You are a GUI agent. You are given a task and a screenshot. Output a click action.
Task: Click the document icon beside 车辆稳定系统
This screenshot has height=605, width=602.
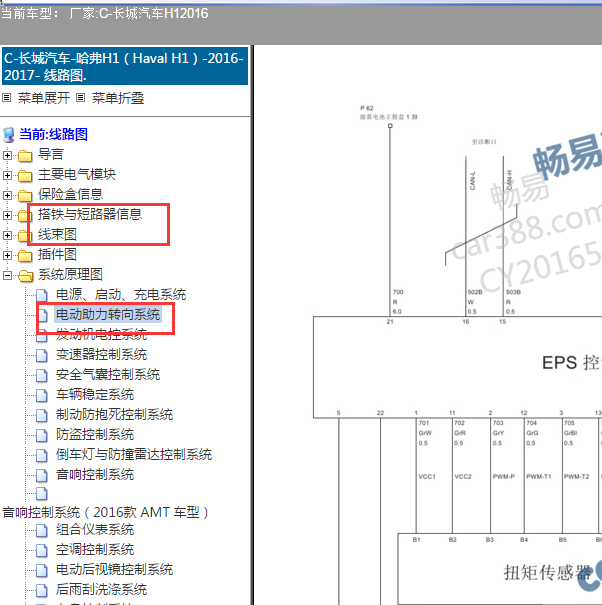pyautogui.click(x=42, y=395)
